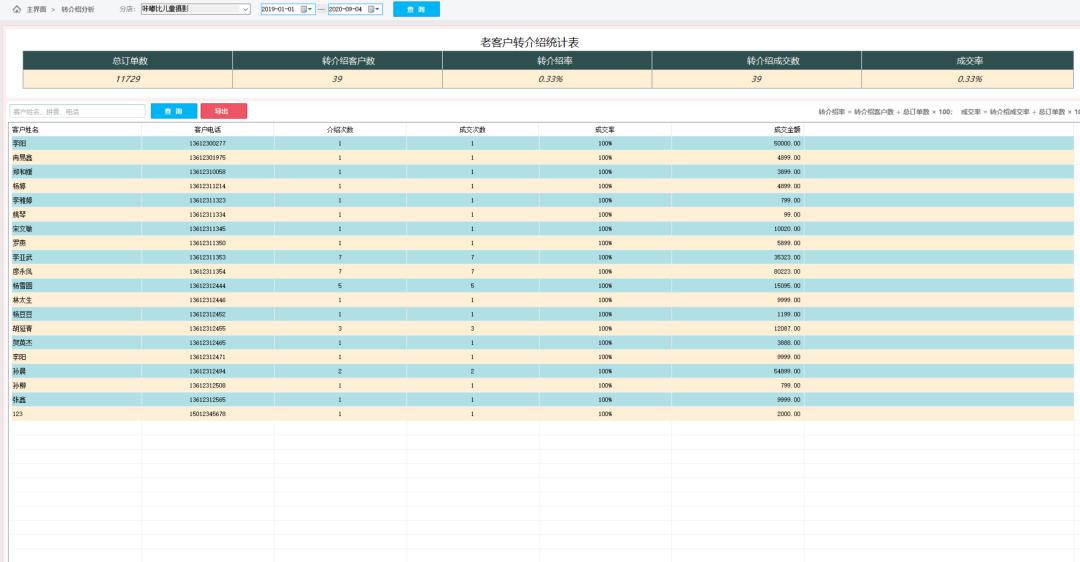Click the 50000.00 amount cell

[787, 144]
